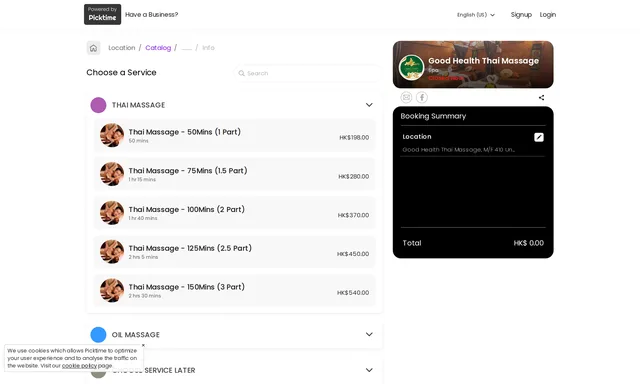Click the share icon
The width and height of the screenshot is (640, 384).
(541, 98)
